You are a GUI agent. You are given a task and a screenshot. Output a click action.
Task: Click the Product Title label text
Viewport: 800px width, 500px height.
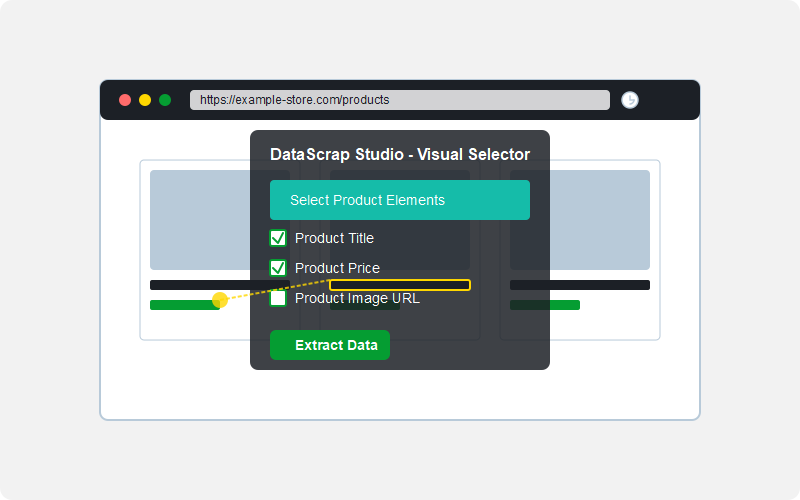coord(334,238)
